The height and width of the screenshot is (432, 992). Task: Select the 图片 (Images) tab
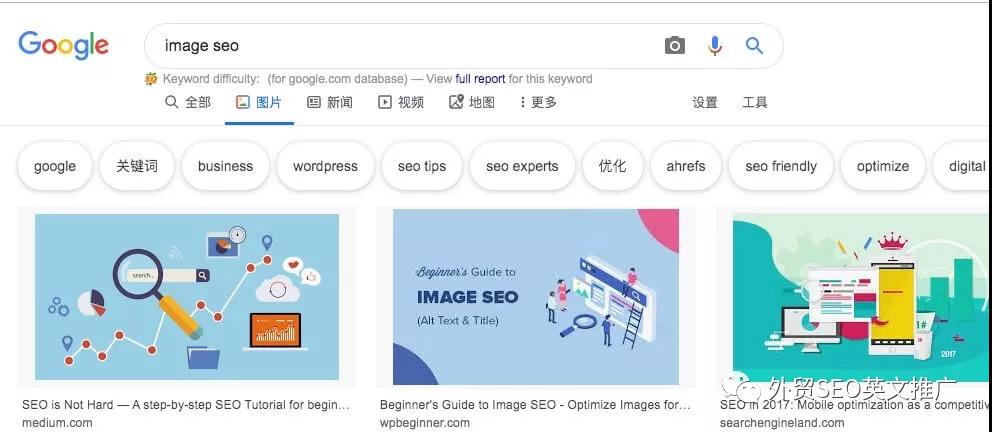(x=259, y=102)
